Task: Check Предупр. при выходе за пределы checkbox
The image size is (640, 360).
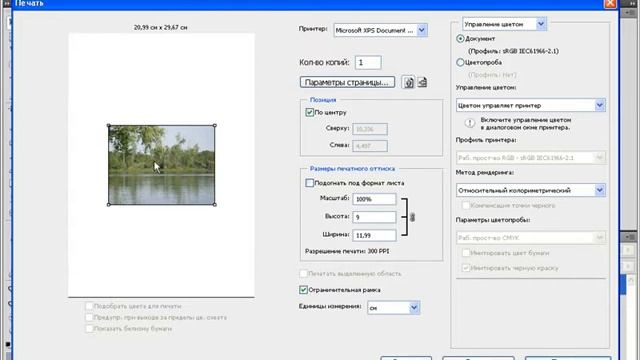Action: (89, 317)
